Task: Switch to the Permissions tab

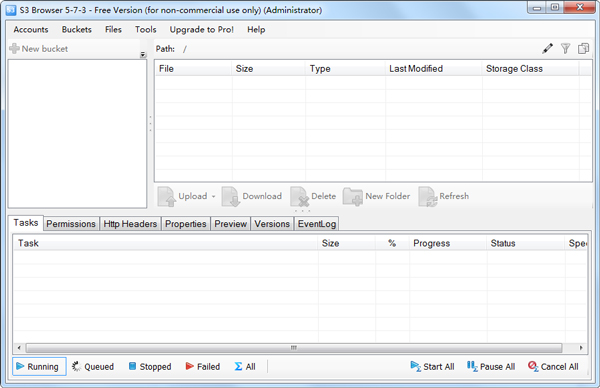Action: [71, 224]
